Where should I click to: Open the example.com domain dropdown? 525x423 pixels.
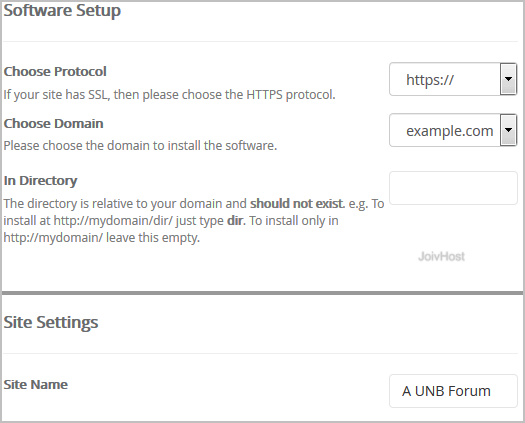pos(453,130)
